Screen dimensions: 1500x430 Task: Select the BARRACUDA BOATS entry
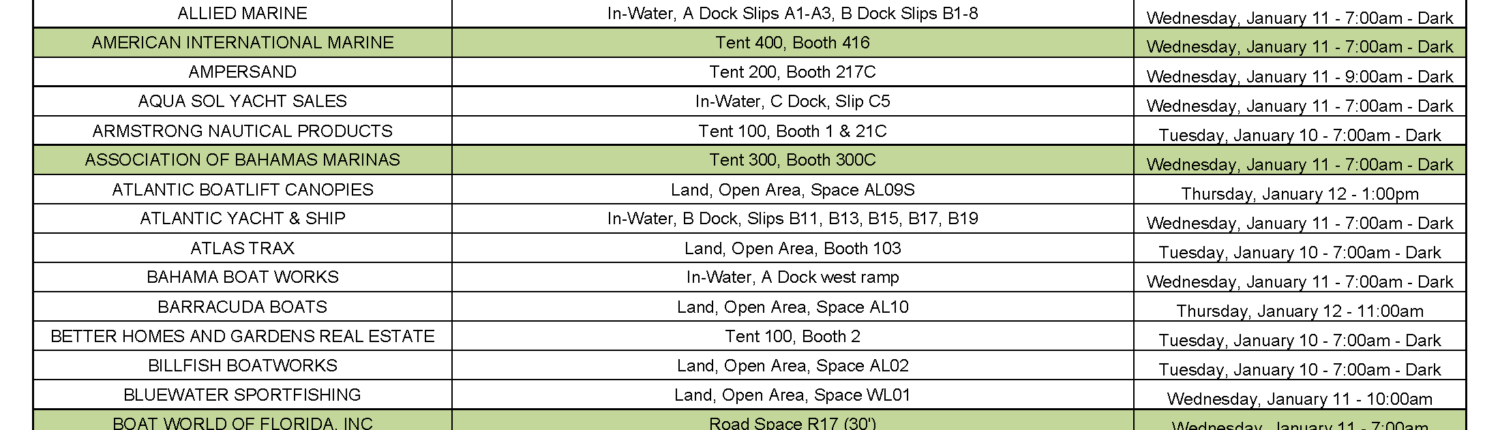tap(242, 307)
